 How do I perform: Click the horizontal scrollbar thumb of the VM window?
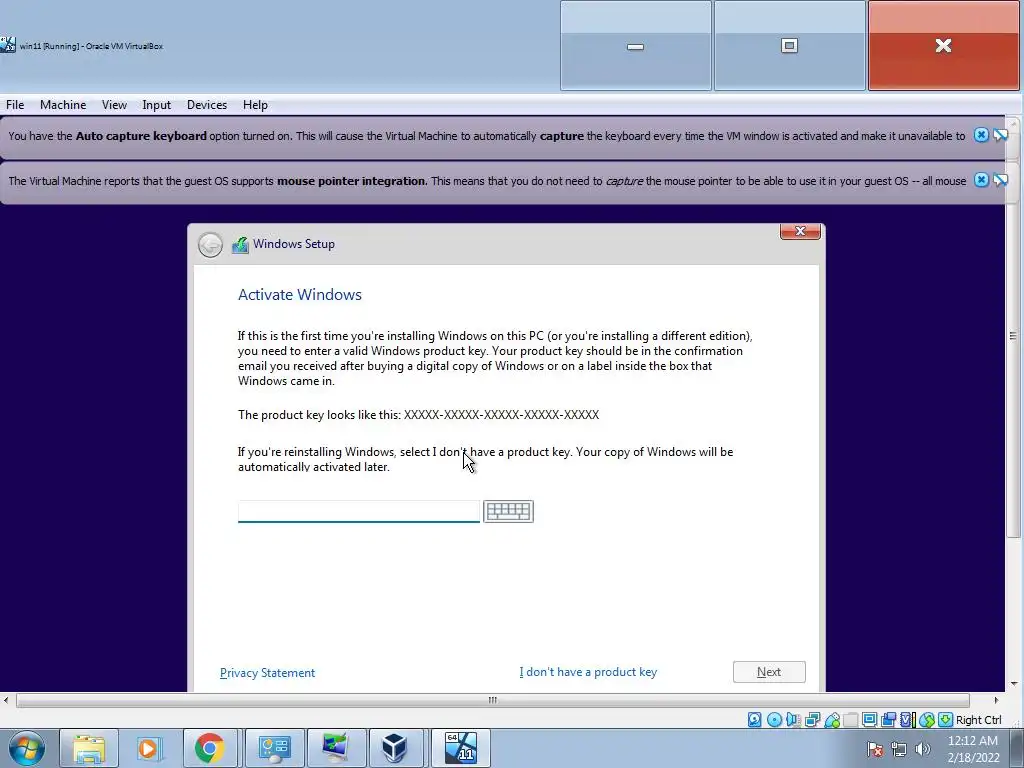[x=492, y=700]
